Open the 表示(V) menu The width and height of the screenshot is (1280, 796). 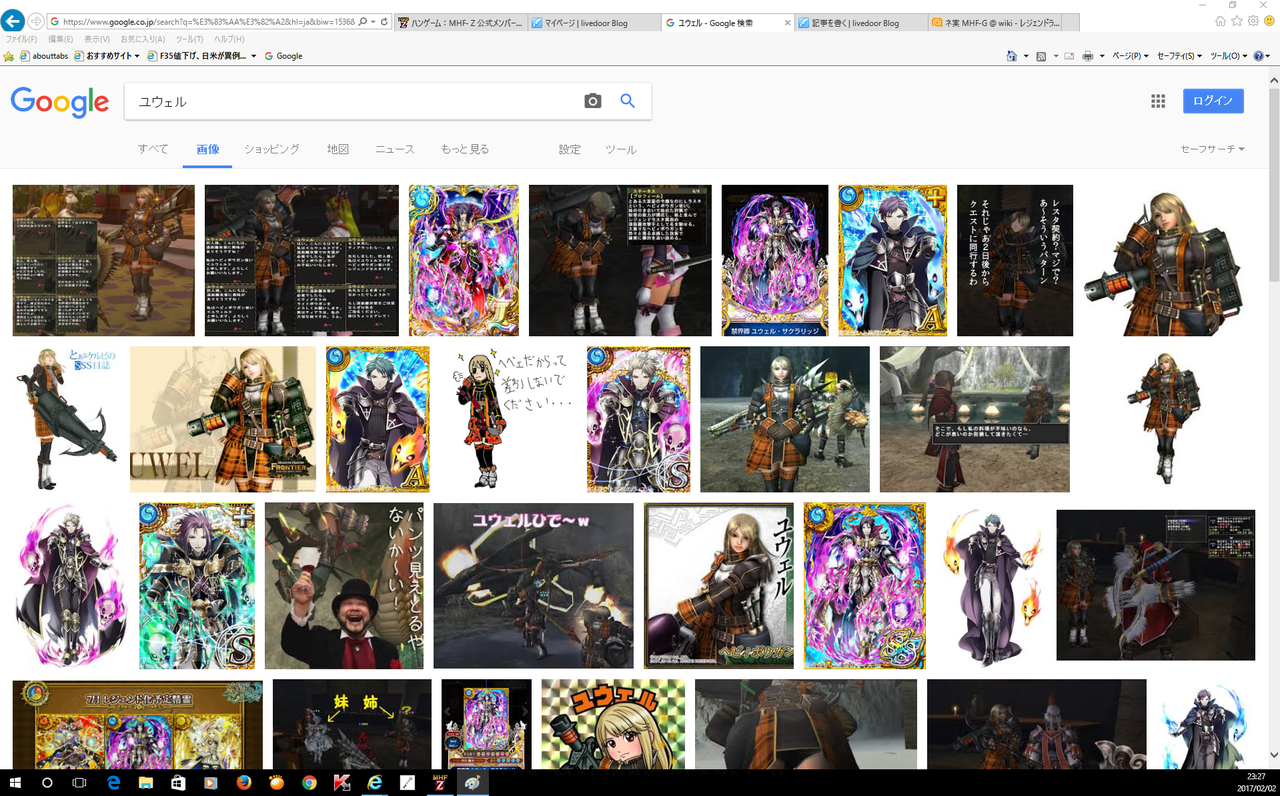point(97,39)
